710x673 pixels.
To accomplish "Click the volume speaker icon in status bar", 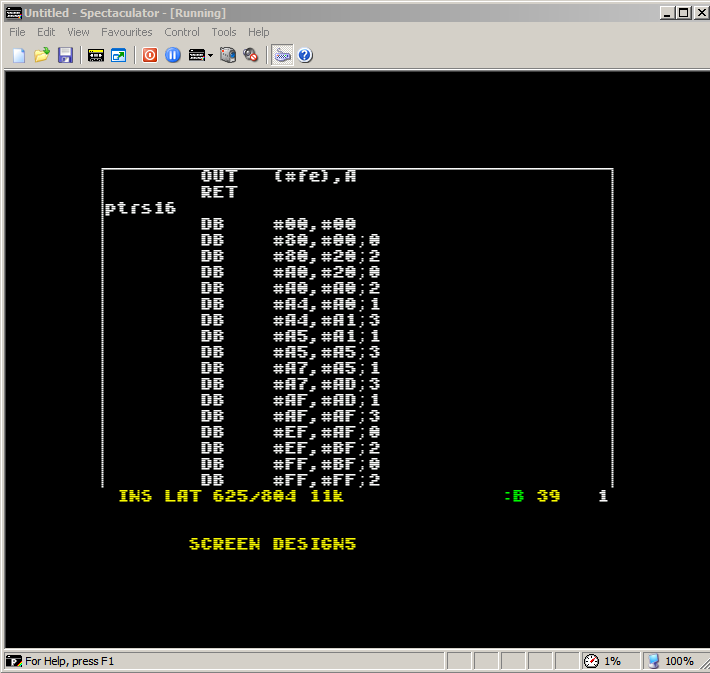I will coord(653,661).
